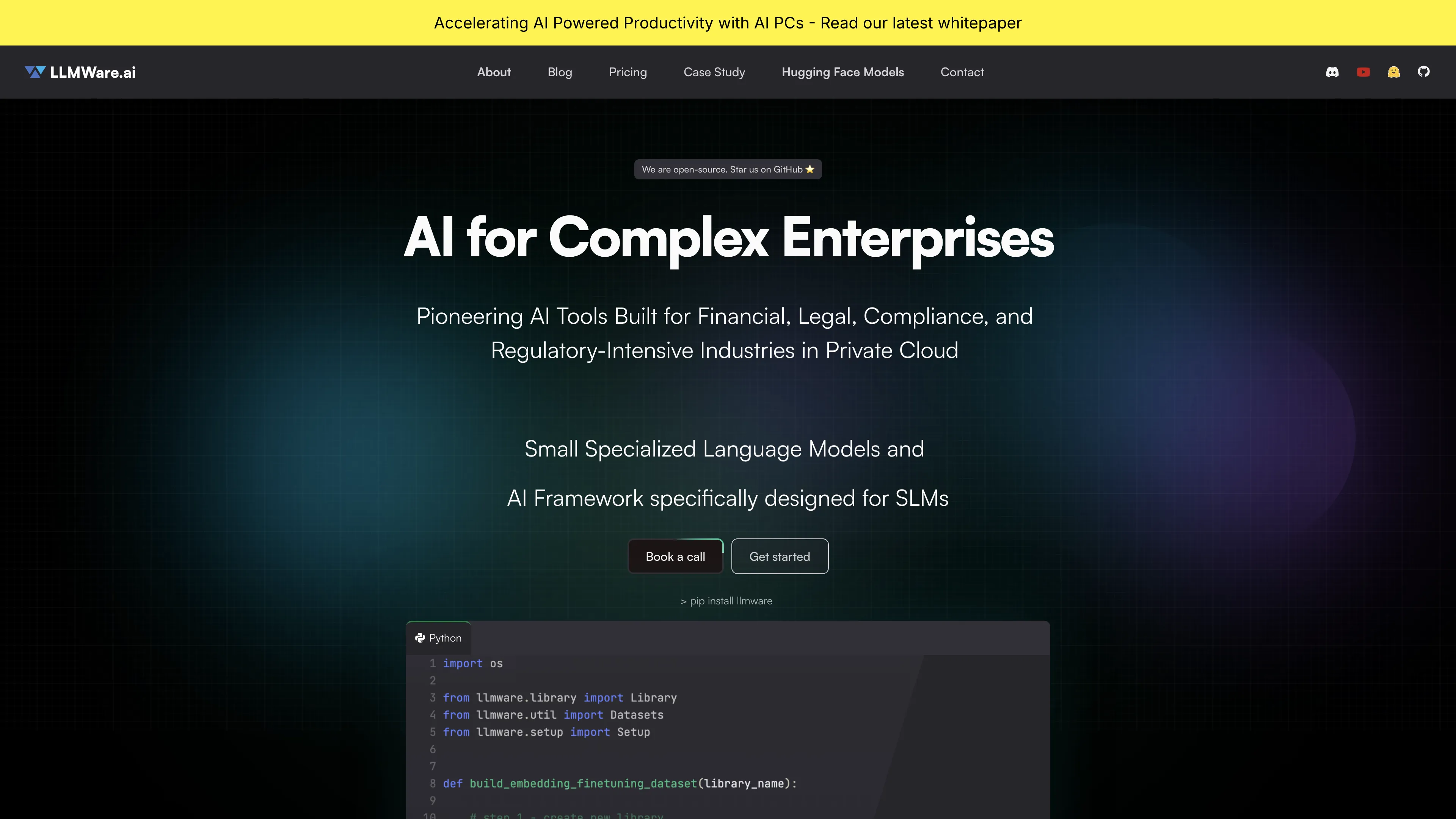Open the Discord icon link
1456x819 pixels.
(1332, 72)
